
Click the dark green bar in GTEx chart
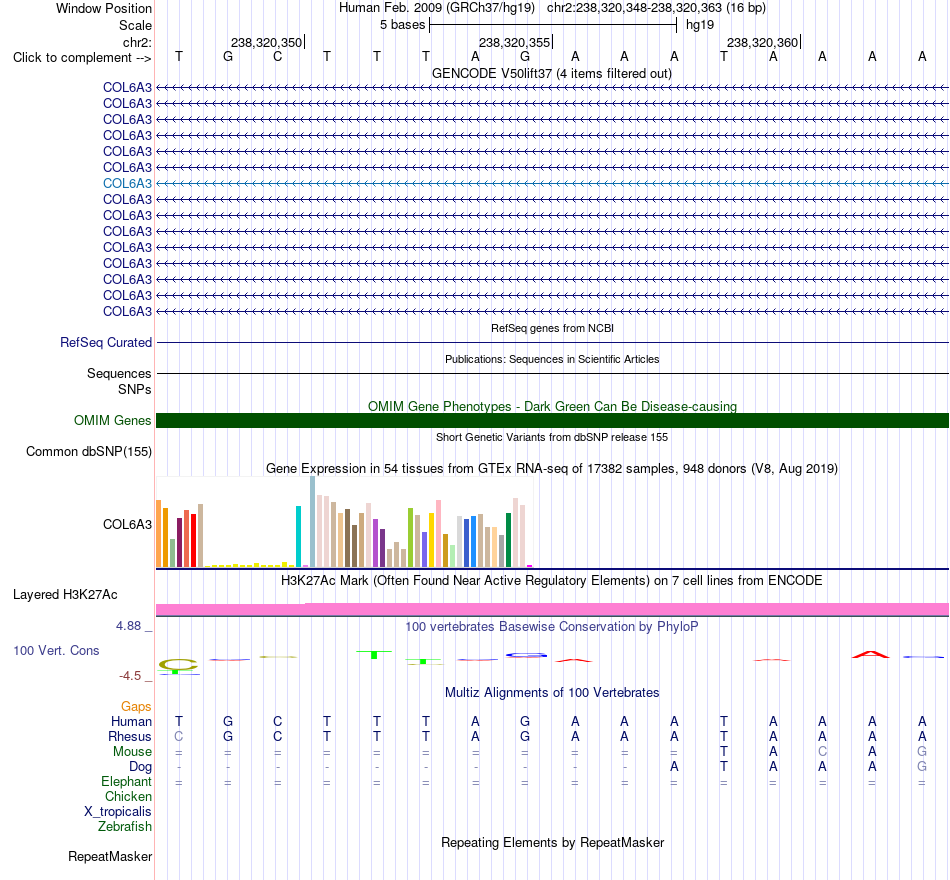point(509,540)
